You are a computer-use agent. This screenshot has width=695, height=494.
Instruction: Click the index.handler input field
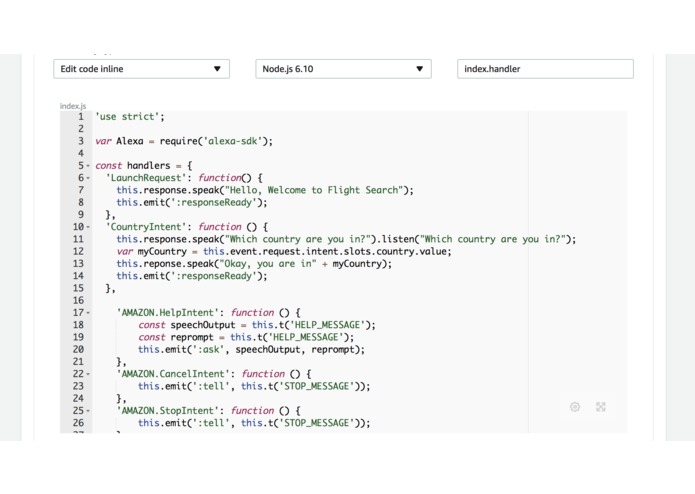[x=545, y=69]
